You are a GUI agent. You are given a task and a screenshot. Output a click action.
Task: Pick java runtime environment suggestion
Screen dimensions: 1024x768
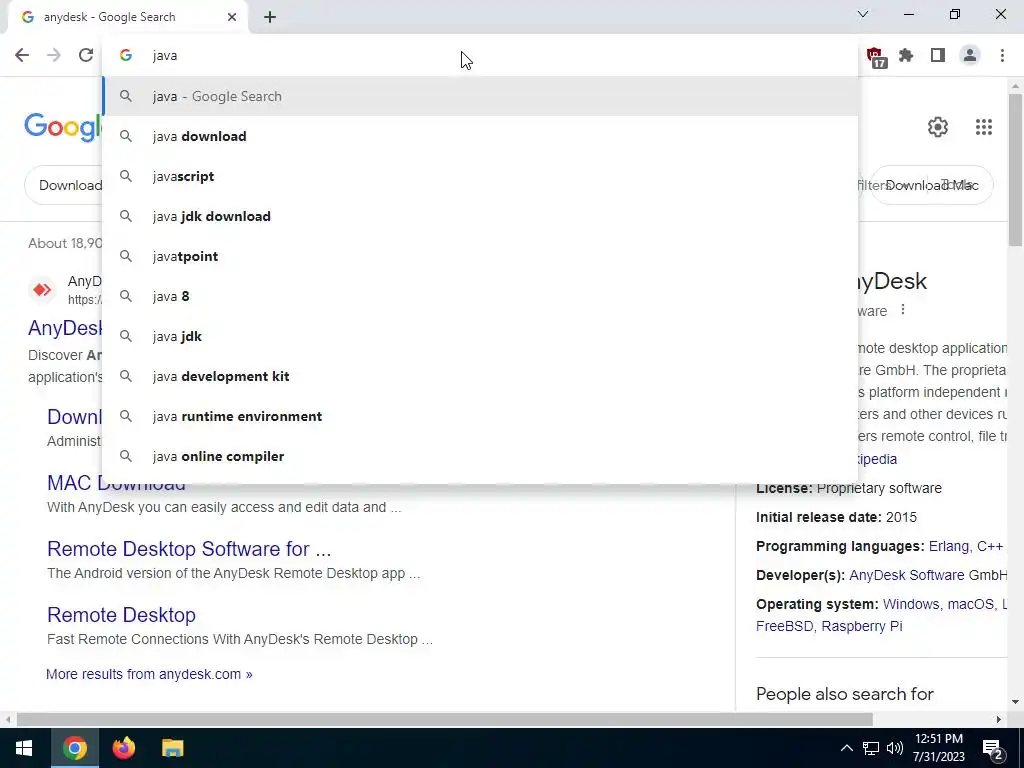[x=480, y=416]
